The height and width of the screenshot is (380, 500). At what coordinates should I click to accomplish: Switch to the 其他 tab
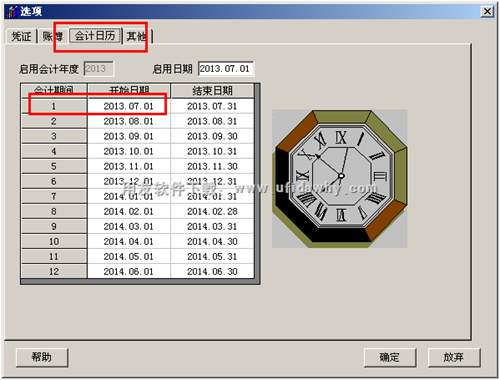pos(137,36)
